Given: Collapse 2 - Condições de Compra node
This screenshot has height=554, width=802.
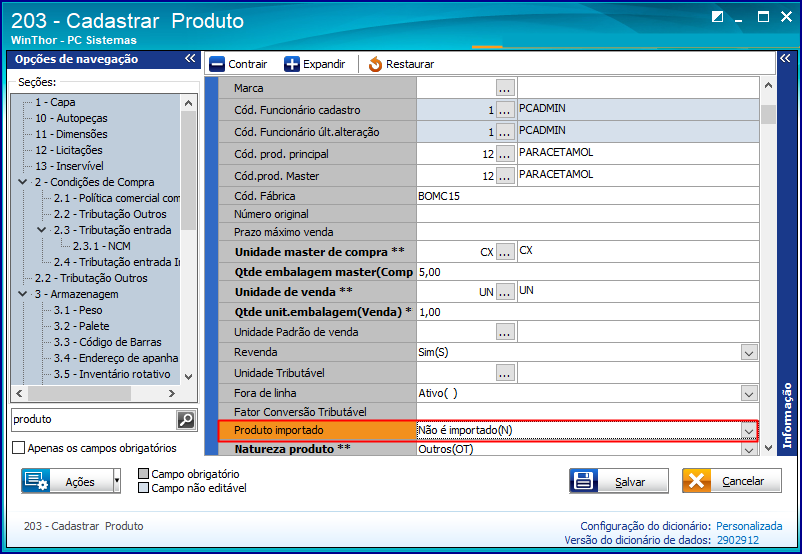Looking at the screenshot, I should [23, 182].
